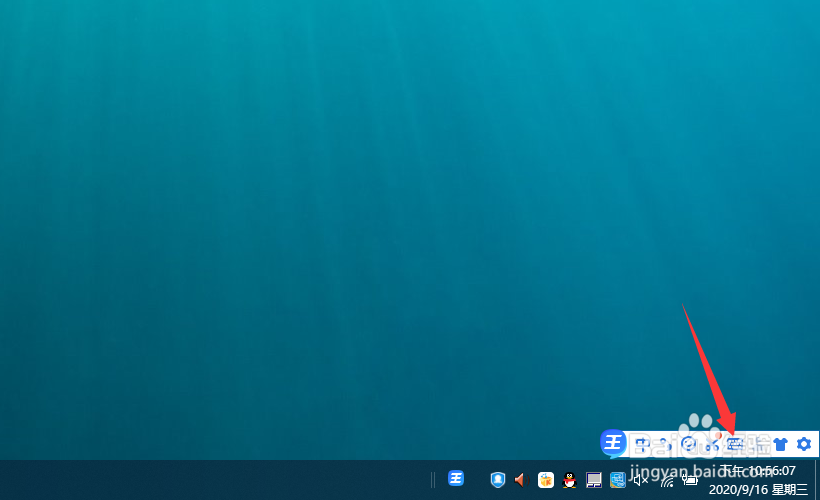Image resolution: width=820 pixels, height=500 pixels.
Task: Open the clock showing 10:56:07
Action: [x=758, y=471]
